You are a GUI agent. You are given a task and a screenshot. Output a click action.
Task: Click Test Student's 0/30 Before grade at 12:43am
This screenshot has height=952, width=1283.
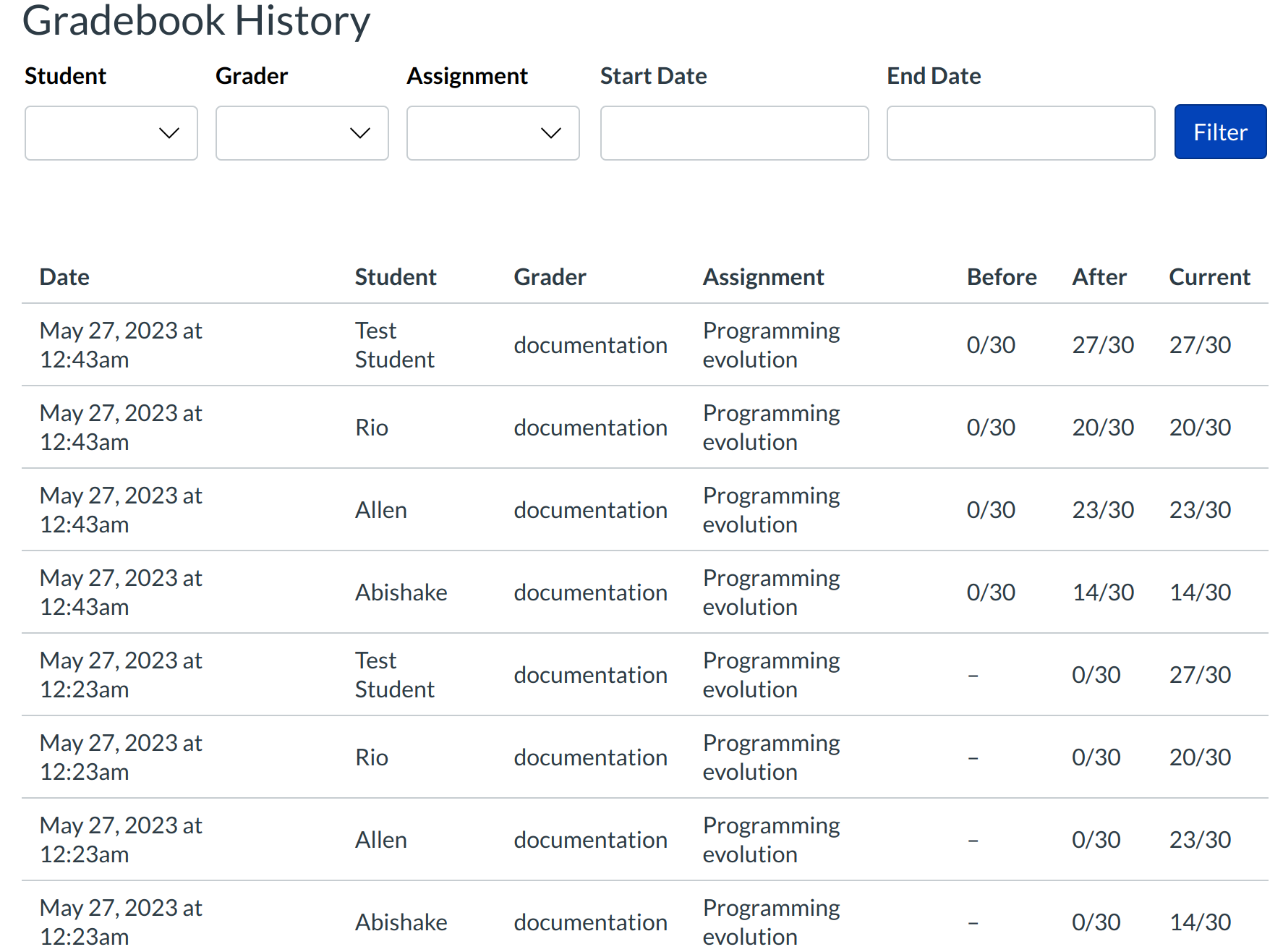click(x=991, y=345)
